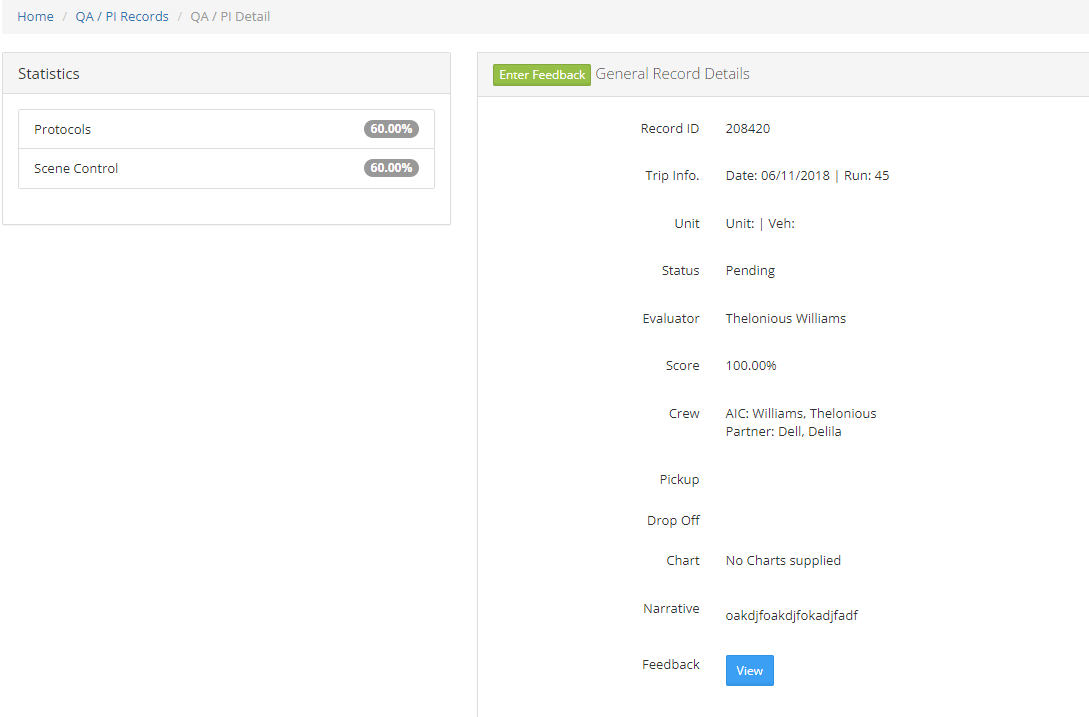Viewport: 1089px width, 717px height.
Task: Click evaluator name Thelonious Williams
Action: pyautogui.click(x=785, y=319)
